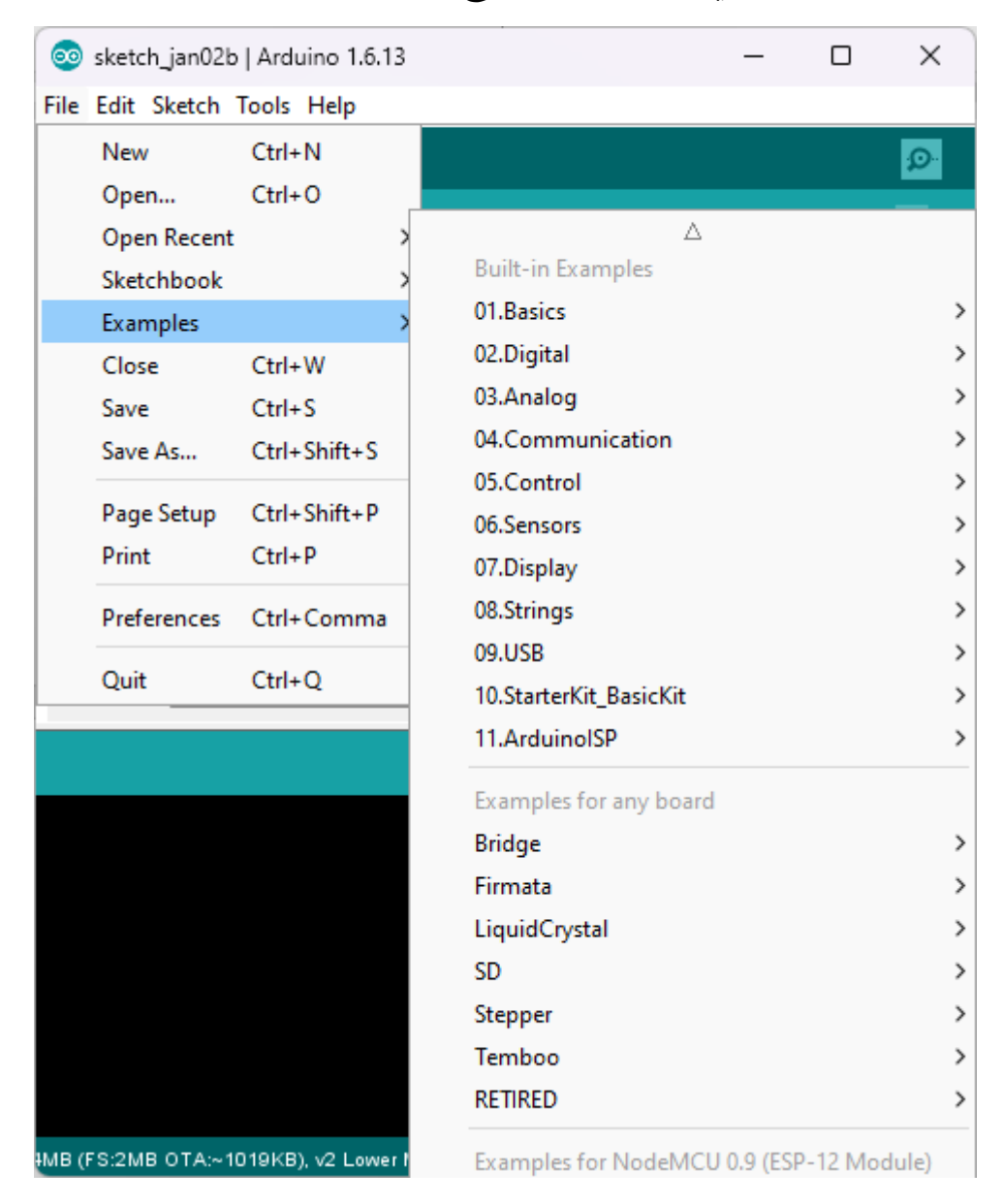Screen dimensions: 1003x1204
Task: Open the LiquidCrystal library examples
Action: pyautogui.click(x=541, y=929)
